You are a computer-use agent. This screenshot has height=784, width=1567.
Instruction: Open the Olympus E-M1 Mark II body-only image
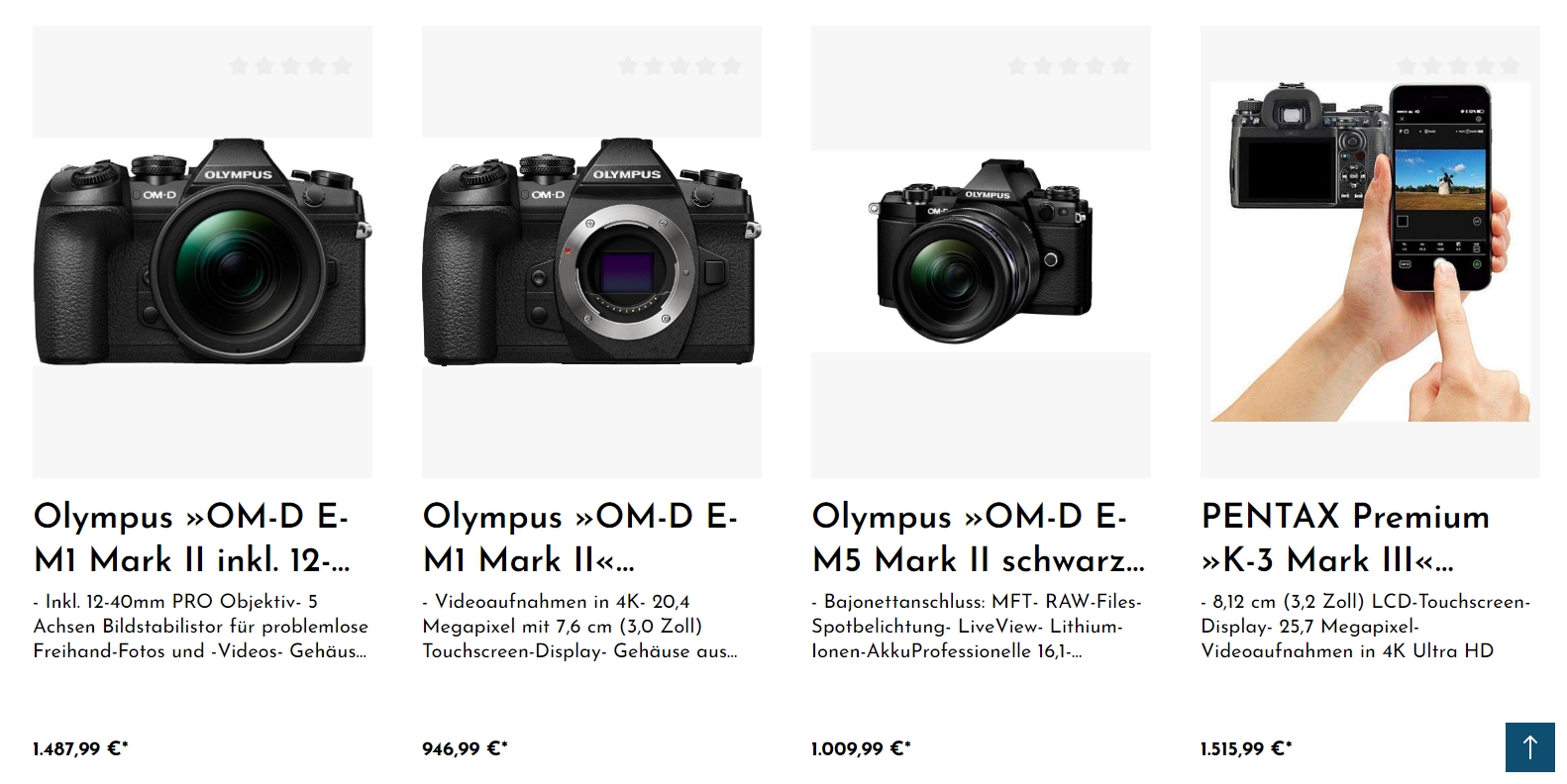pos(591,251)
